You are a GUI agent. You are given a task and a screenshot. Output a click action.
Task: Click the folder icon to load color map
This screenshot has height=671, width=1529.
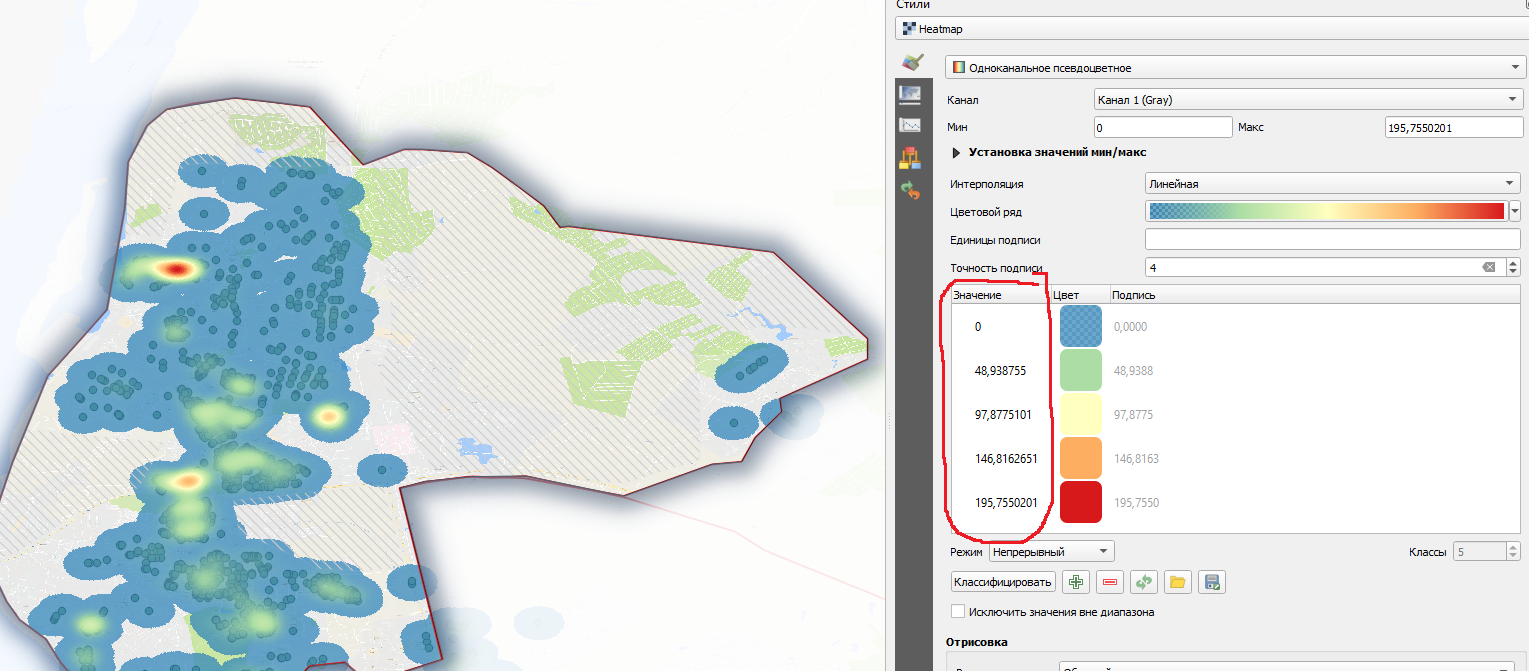(1178, 582)
